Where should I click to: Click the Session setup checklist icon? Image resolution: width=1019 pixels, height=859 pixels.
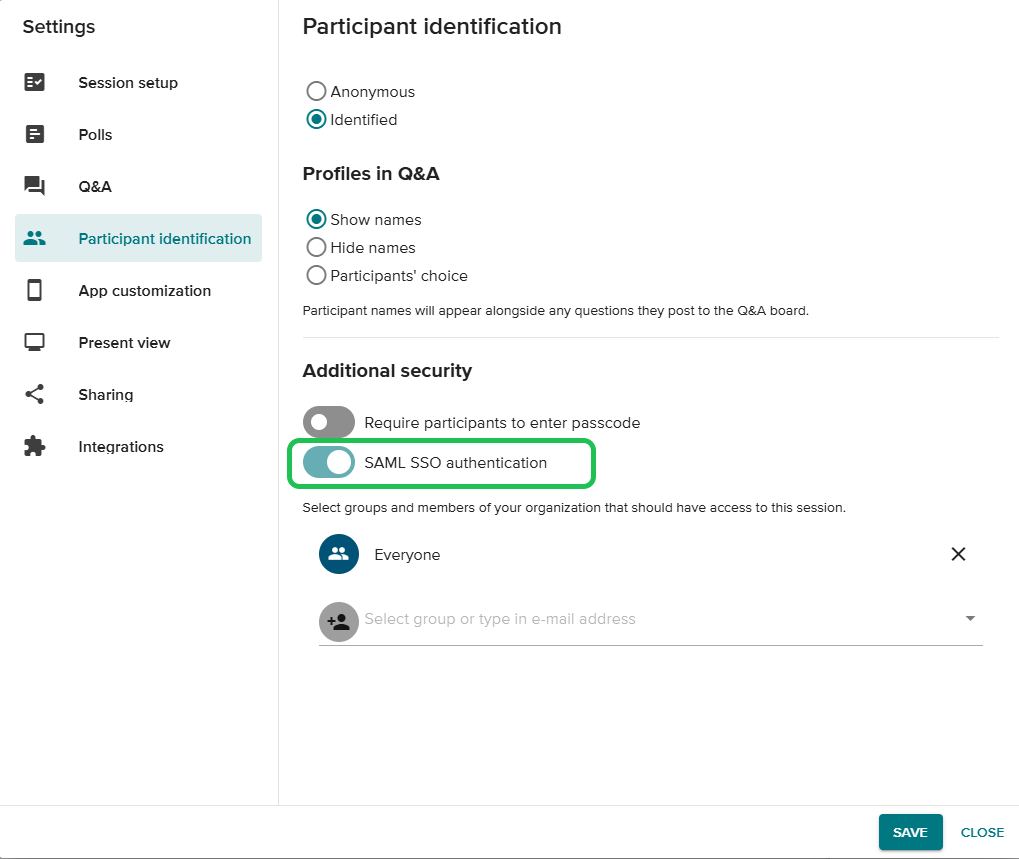coord(35,83)
